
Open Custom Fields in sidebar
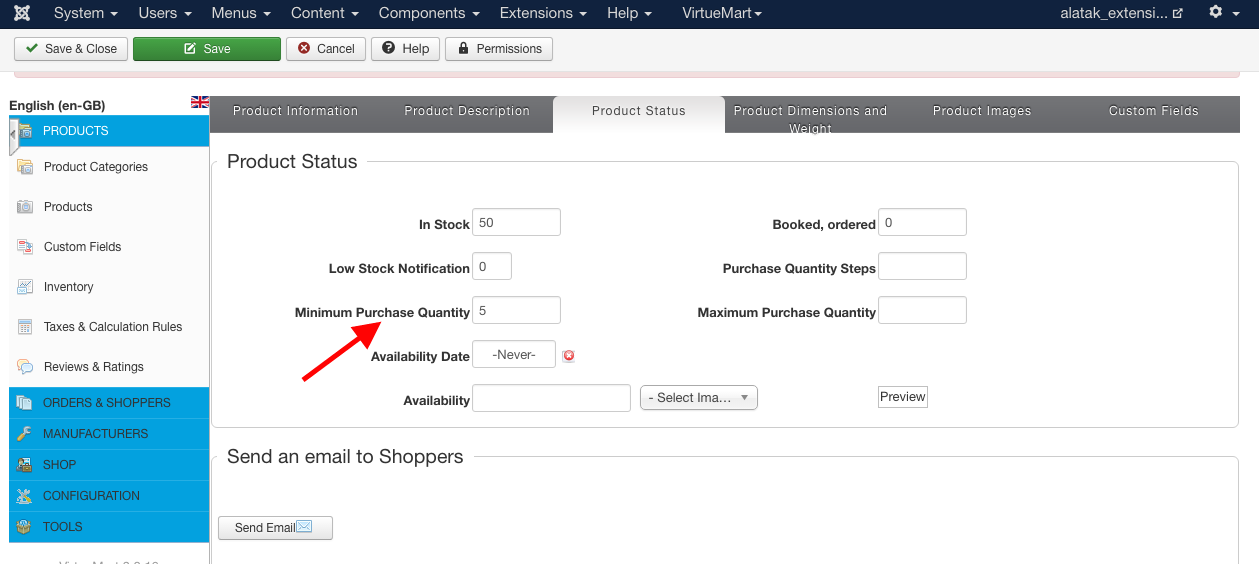(x=82, y=247)
